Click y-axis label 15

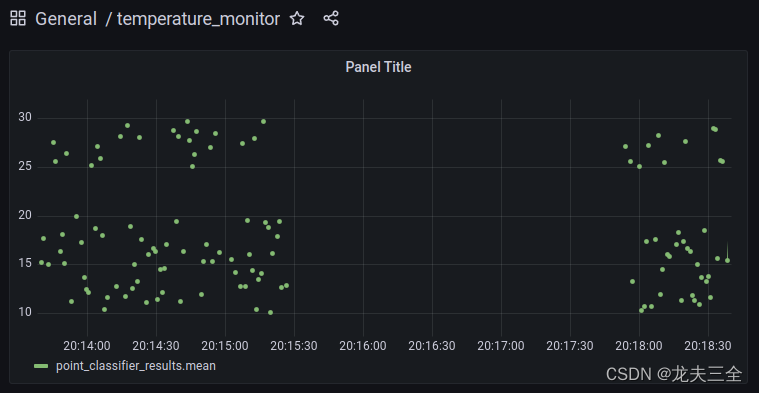pyautogui.click(x=25, y=263)
